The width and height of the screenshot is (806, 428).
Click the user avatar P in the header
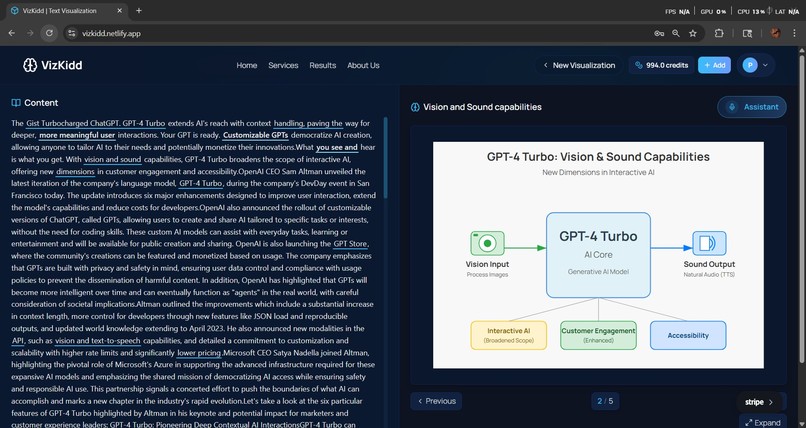pyautogui.click(x=750, y=65)
